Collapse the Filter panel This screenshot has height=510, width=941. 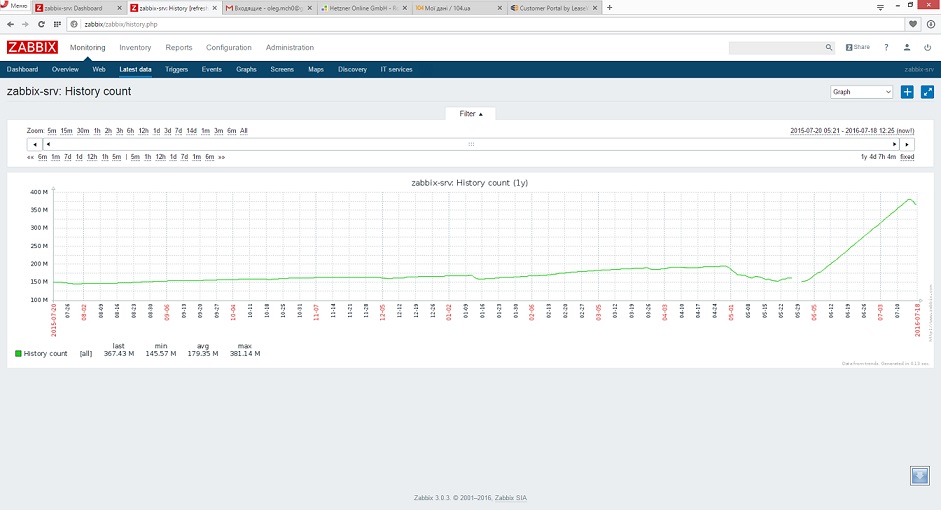pyautogui.click(x=470, y=114)
